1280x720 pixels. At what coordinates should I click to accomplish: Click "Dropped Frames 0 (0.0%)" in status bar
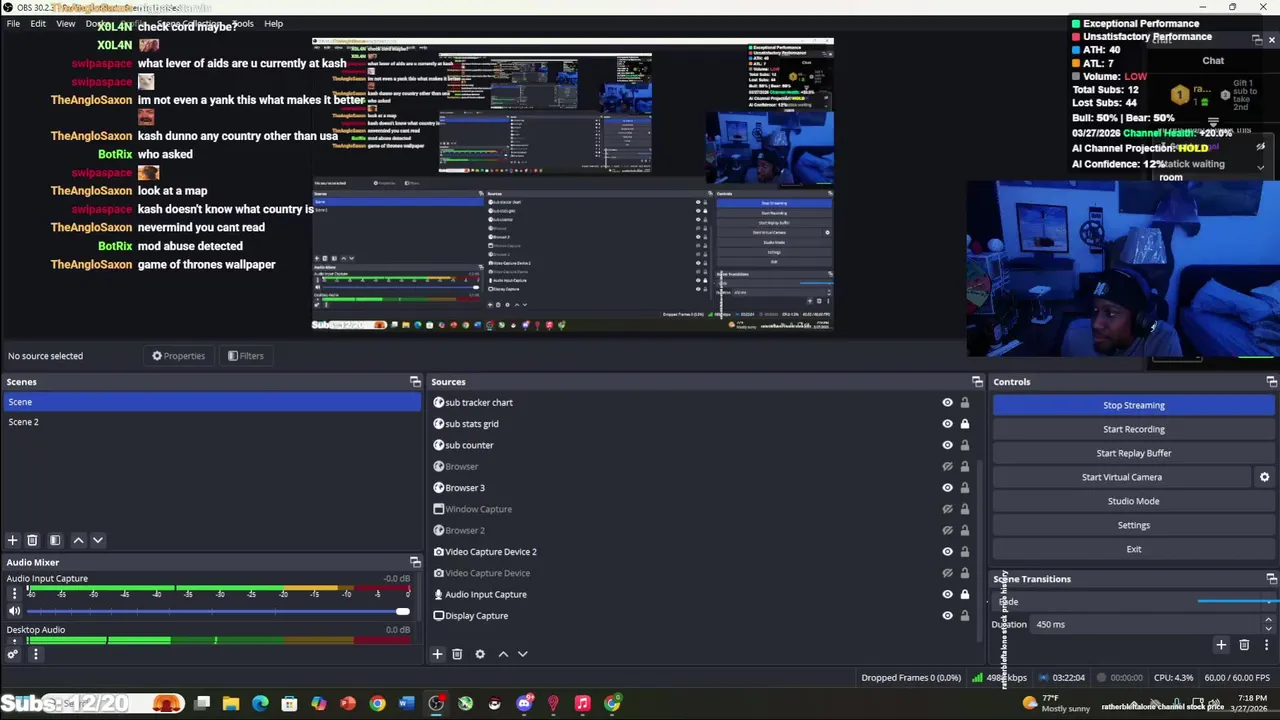[x=911, y=678]
